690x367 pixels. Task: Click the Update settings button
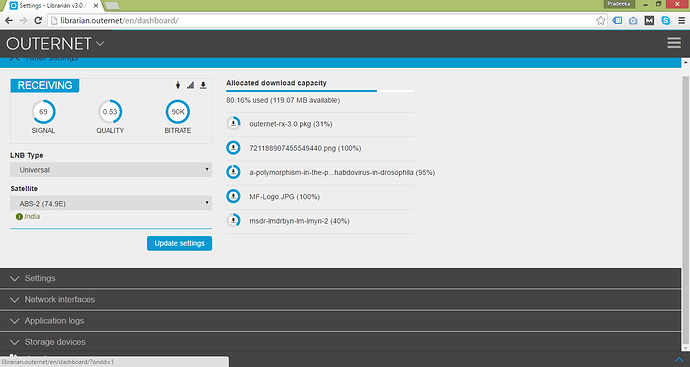(180, 243)
